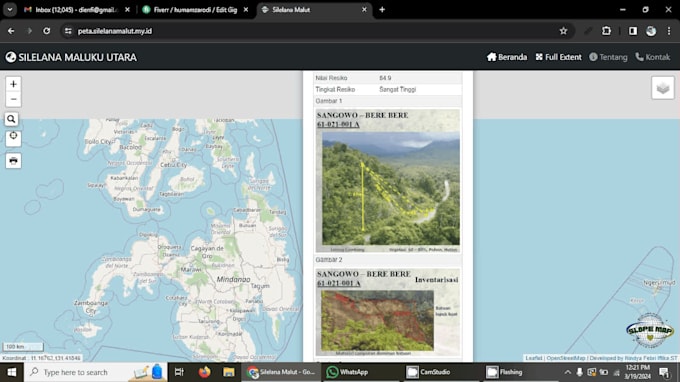Show hidden system tray icons
Viewport: 680px width, 382px height.
click(x=567, y=372)
